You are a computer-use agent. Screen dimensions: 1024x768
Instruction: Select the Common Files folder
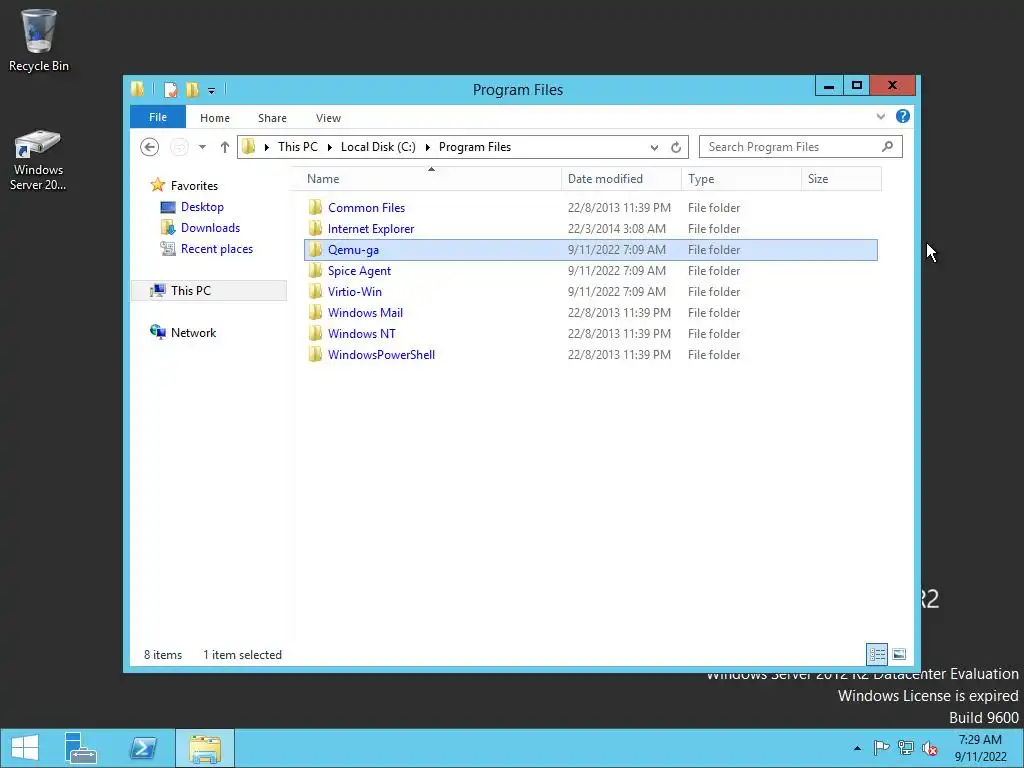coord(366,208)
